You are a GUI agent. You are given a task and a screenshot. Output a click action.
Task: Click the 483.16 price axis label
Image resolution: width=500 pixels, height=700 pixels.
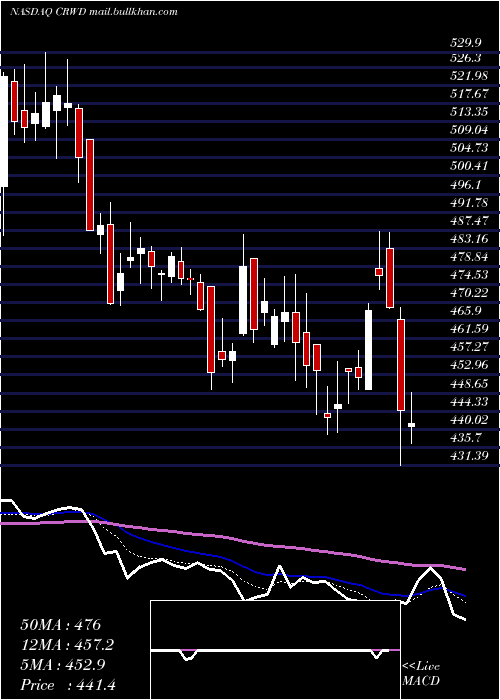469,239
